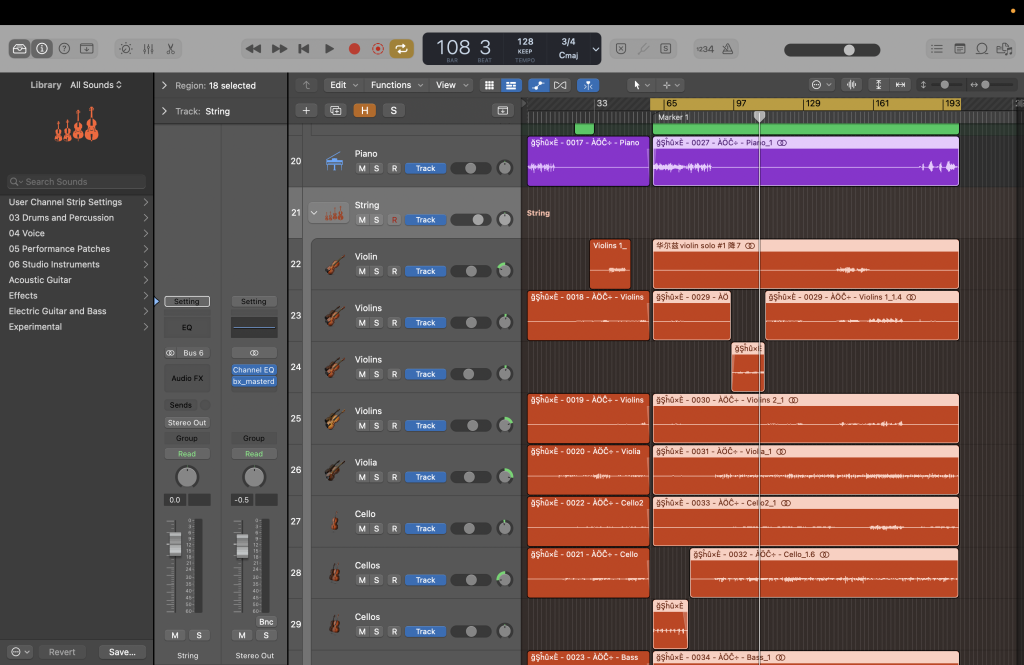Image resolution: width=1024 pixels, height=665 pixels.
Task: Click the String channel volume fader
Action: click(x=175, y=543)
